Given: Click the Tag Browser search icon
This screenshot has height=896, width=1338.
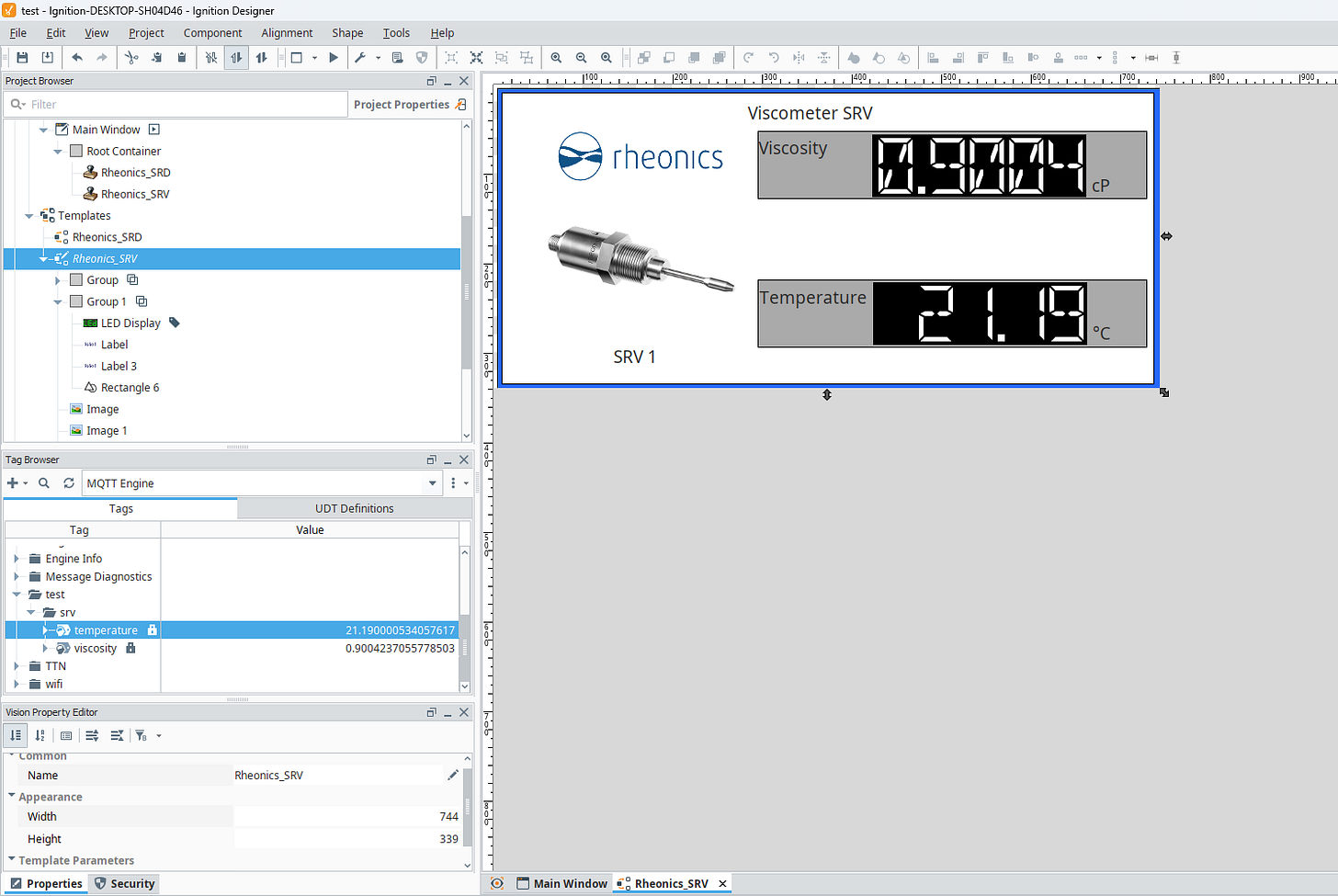Looking at the screenshot, I should pyautogui.click(x=44, y=482).
